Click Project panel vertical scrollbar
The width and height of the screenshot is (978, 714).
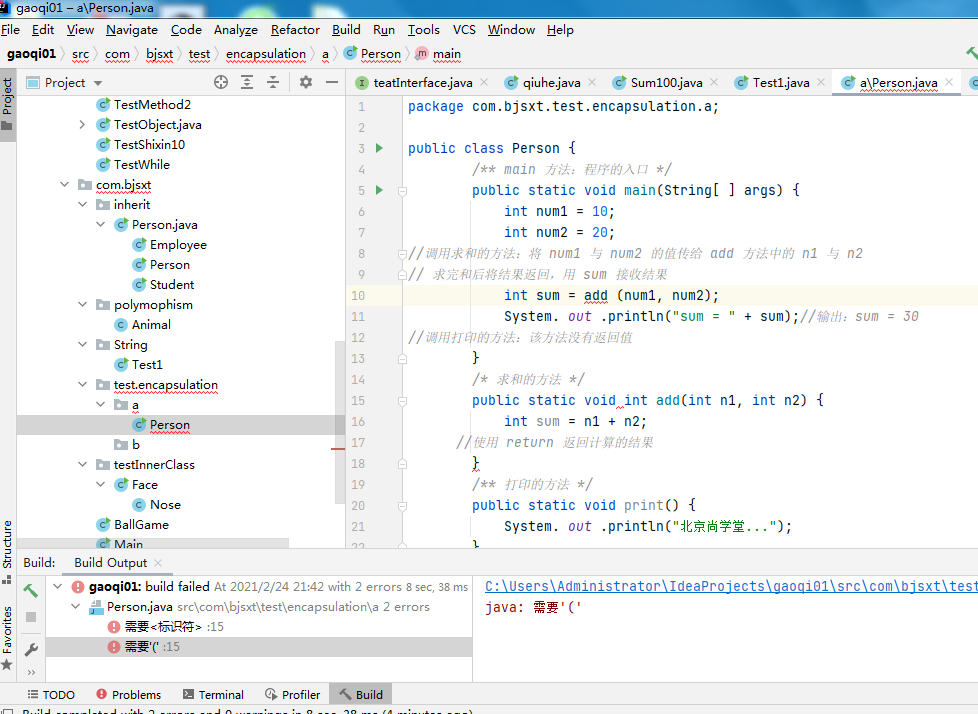[340, 422]
